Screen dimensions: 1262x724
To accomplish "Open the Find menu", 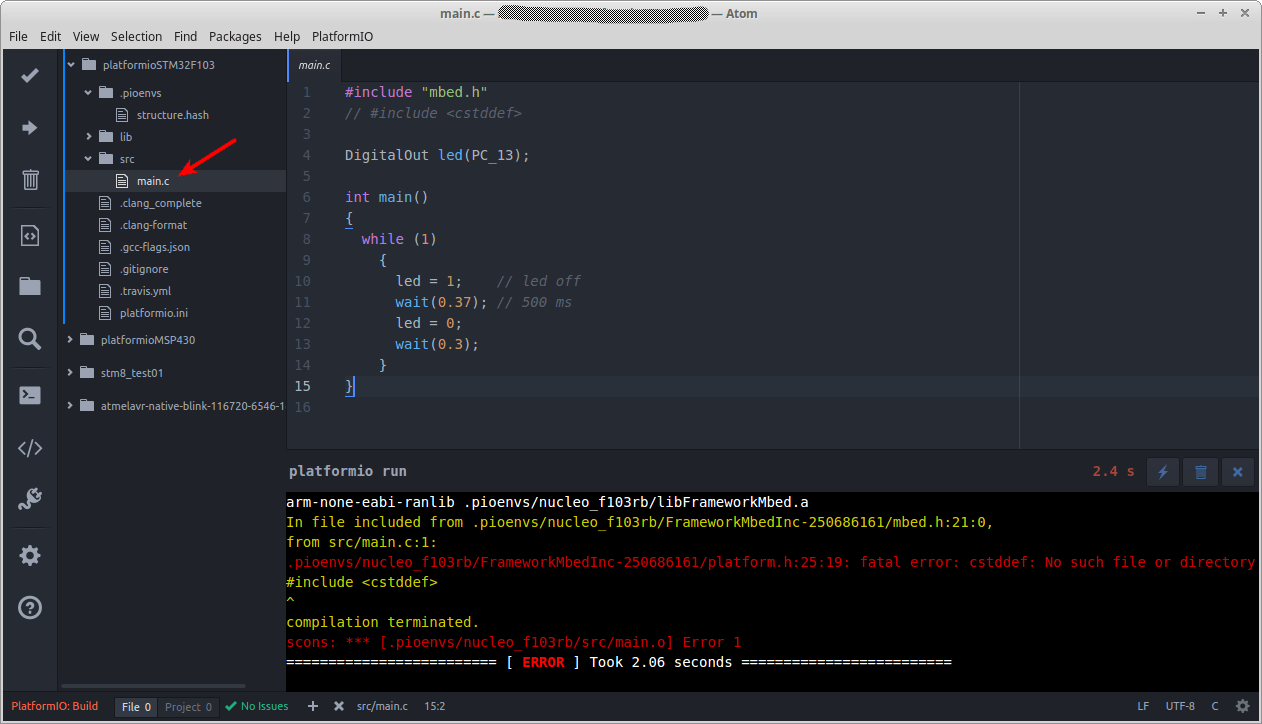I will 185,36.
